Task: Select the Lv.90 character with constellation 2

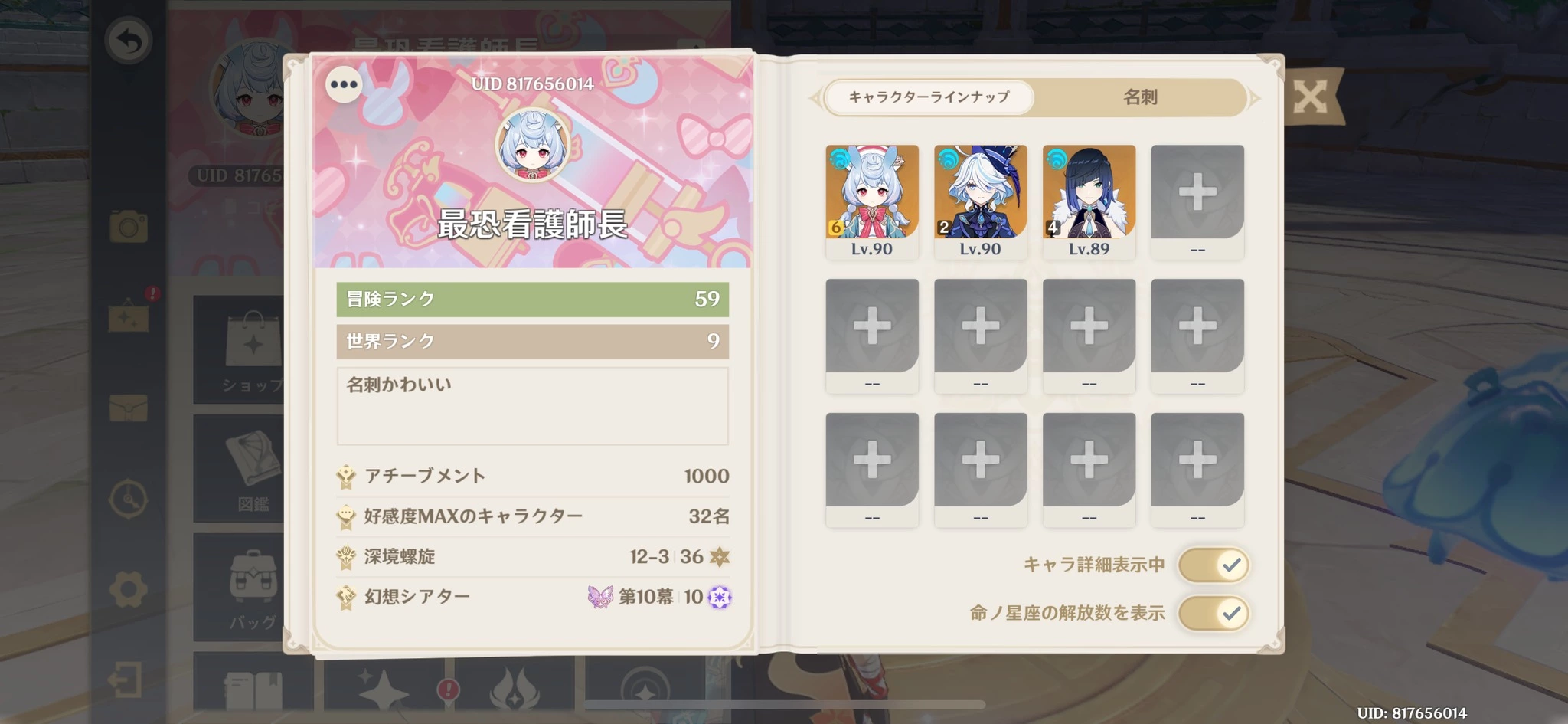Action: coord(981,202)
